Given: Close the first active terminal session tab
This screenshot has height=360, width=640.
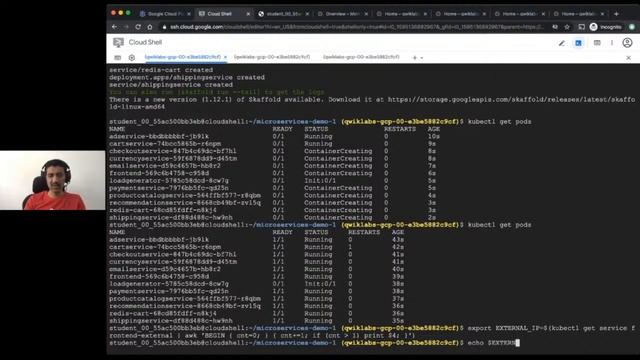Looking at the screenshot, I should click(225, 57).
